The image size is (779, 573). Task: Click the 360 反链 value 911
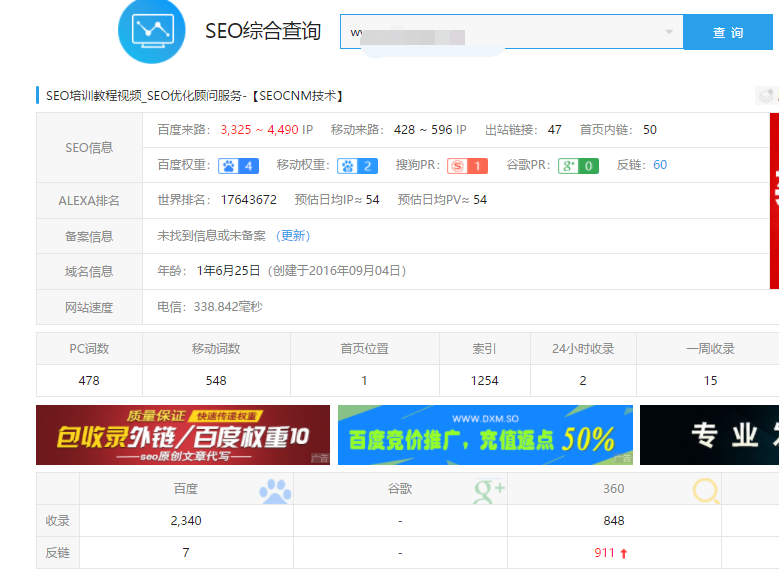pyautogui.click(x=605, y=552)
